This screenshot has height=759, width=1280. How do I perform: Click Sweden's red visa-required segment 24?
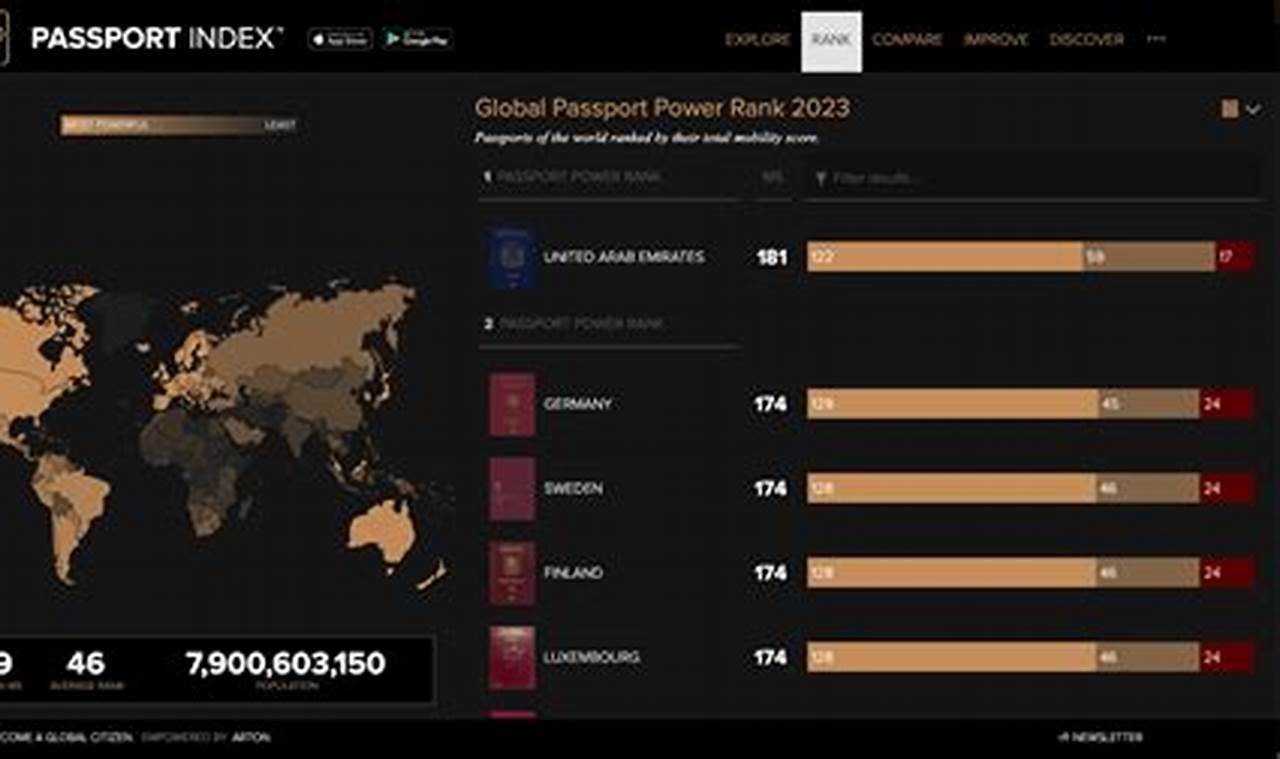[1227, 489]
